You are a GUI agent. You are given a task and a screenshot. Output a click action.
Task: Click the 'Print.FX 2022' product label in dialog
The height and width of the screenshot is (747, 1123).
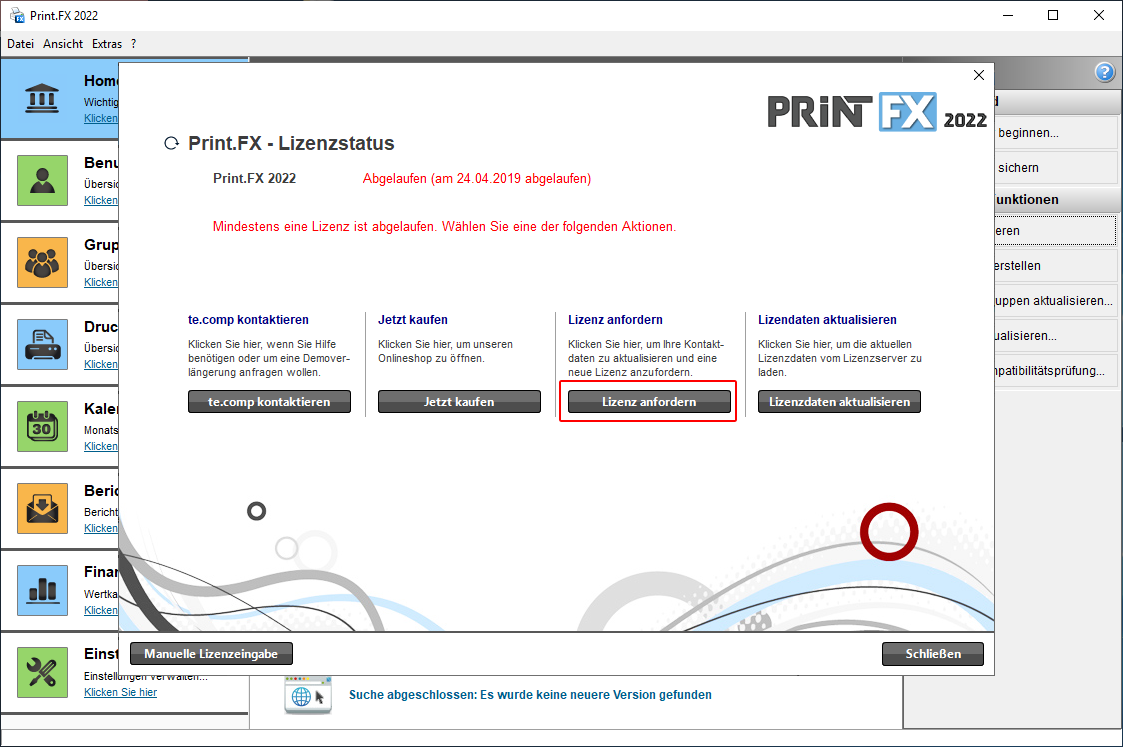[254, 178]
